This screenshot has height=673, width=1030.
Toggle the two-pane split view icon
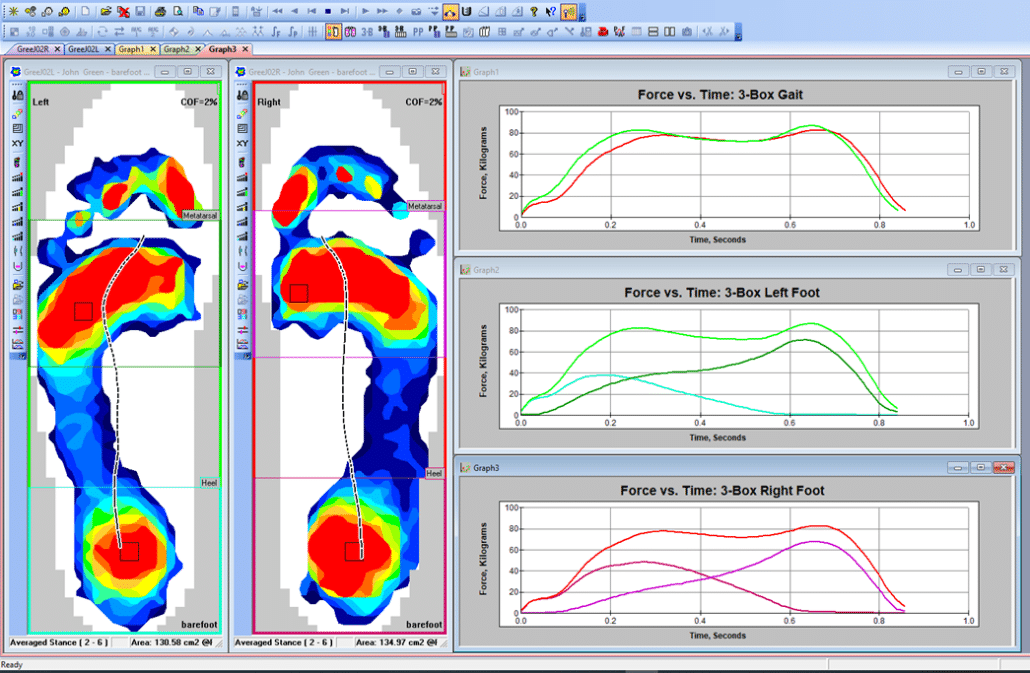668,32
